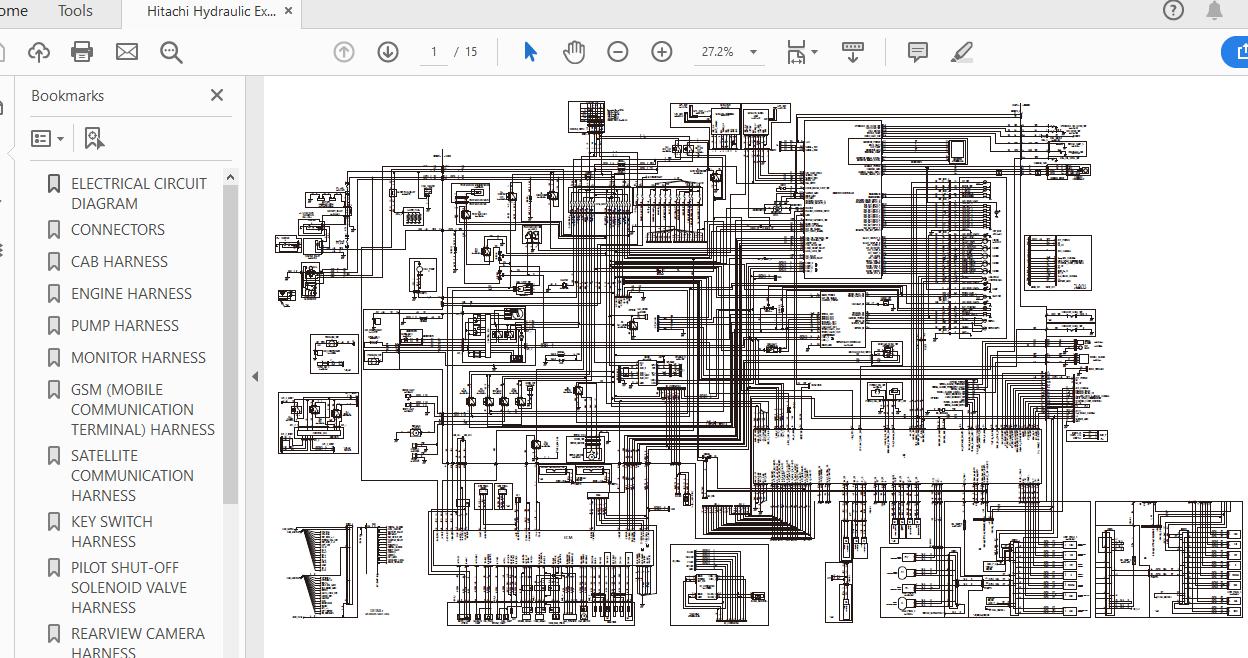This screenshot has width=1248, height=658.
Task: Print the wiring diagram document
Action: 81,51
